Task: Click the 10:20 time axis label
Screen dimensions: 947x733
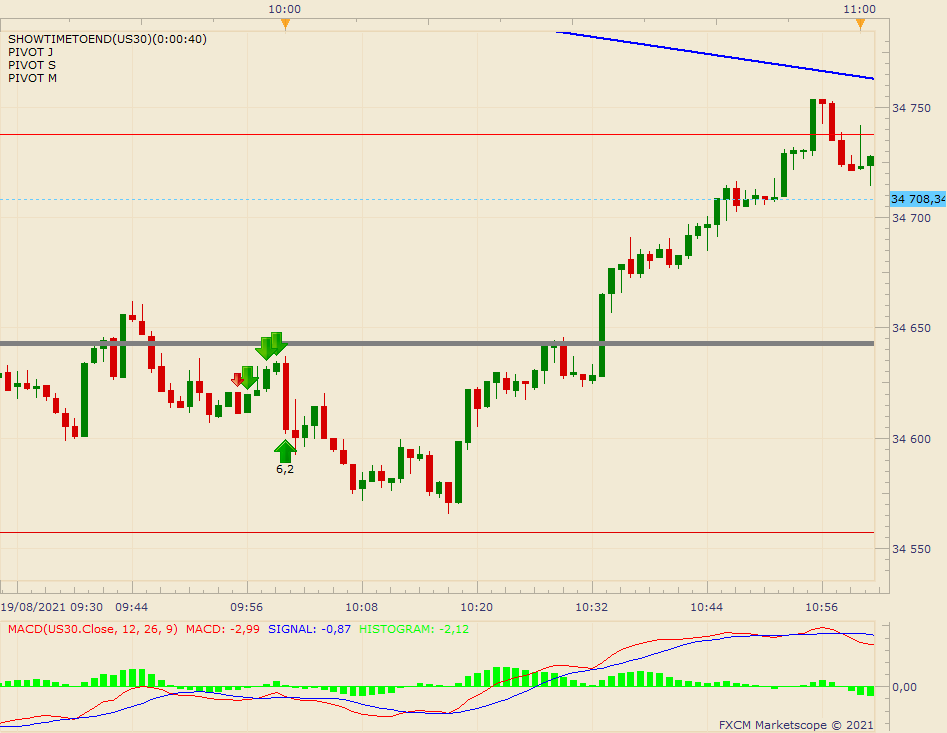Action: pyautogui.click(x=477, y=607)
